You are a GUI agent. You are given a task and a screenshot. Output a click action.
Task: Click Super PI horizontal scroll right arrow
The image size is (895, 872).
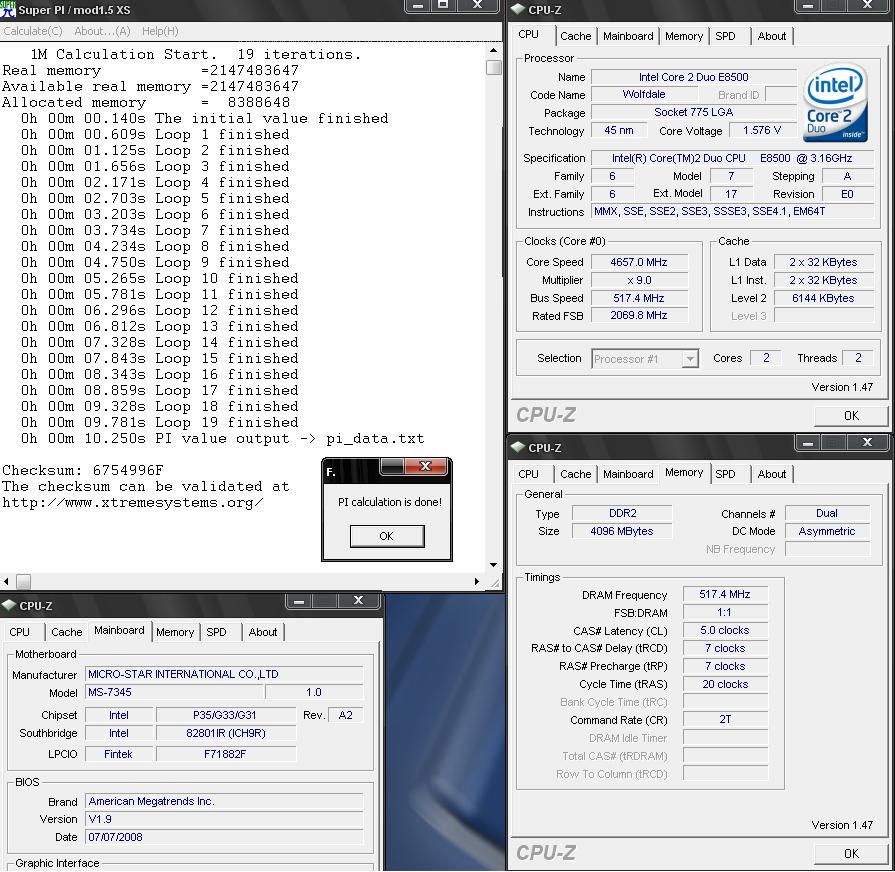click(477, 582)
